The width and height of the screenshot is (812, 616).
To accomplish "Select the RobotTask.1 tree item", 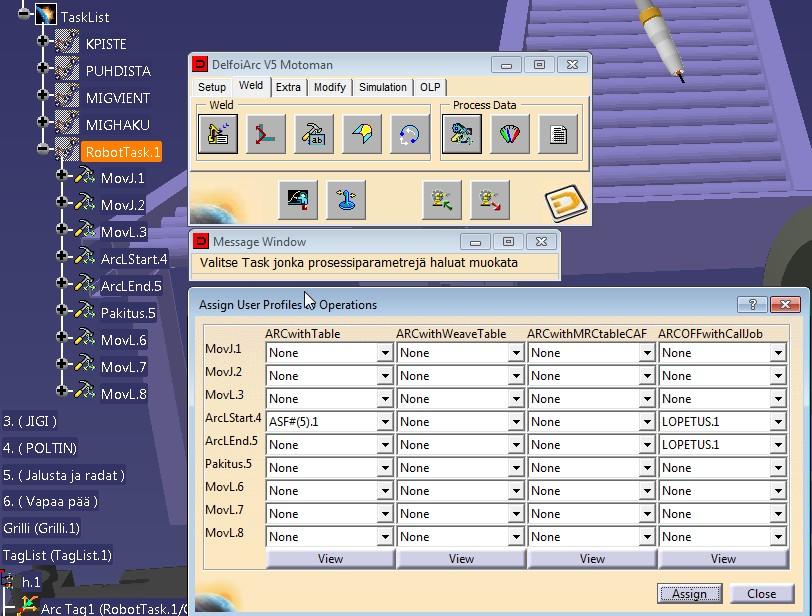I will pos(122,152).
